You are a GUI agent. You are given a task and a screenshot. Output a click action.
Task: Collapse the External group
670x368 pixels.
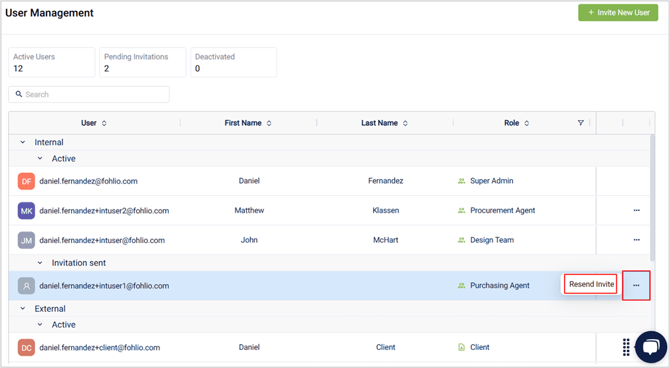pyautogui.click(x=23, y=309)
